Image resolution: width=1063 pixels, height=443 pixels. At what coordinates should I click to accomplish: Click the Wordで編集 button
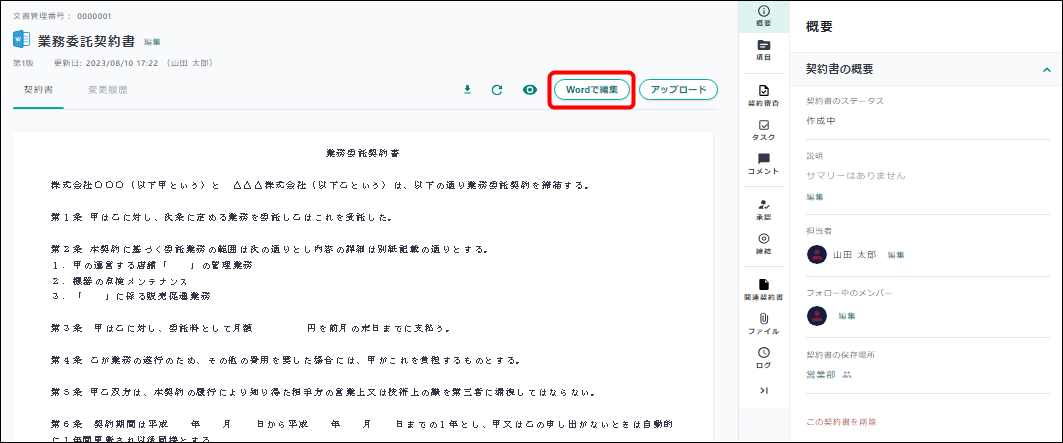click(593, 90)
